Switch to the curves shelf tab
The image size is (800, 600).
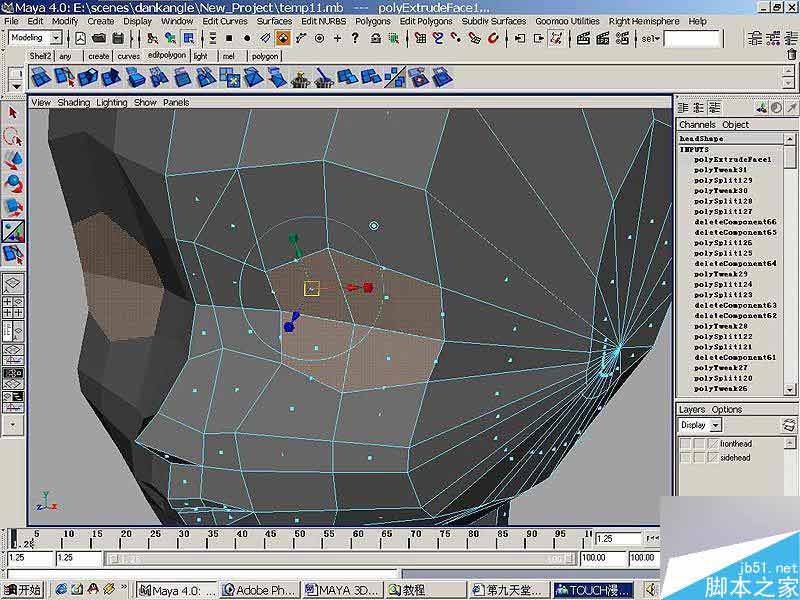[x=129, y=56]
